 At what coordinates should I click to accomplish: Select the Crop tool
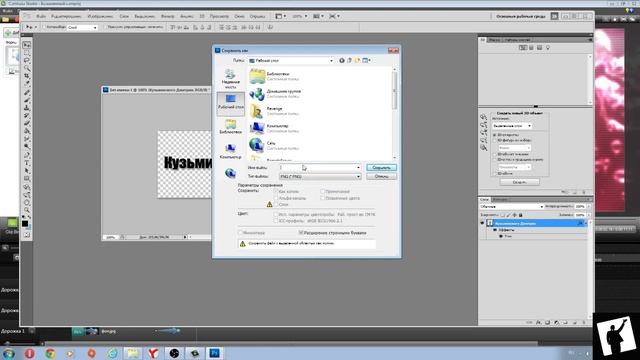point(27,76)
